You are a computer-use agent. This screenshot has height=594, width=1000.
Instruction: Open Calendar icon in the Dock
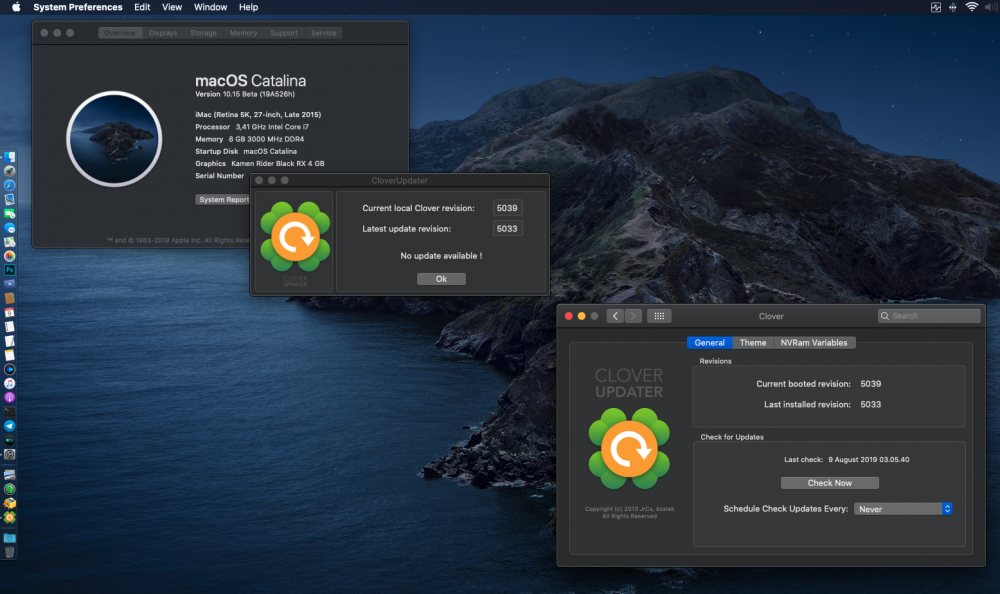coord(10,313)
